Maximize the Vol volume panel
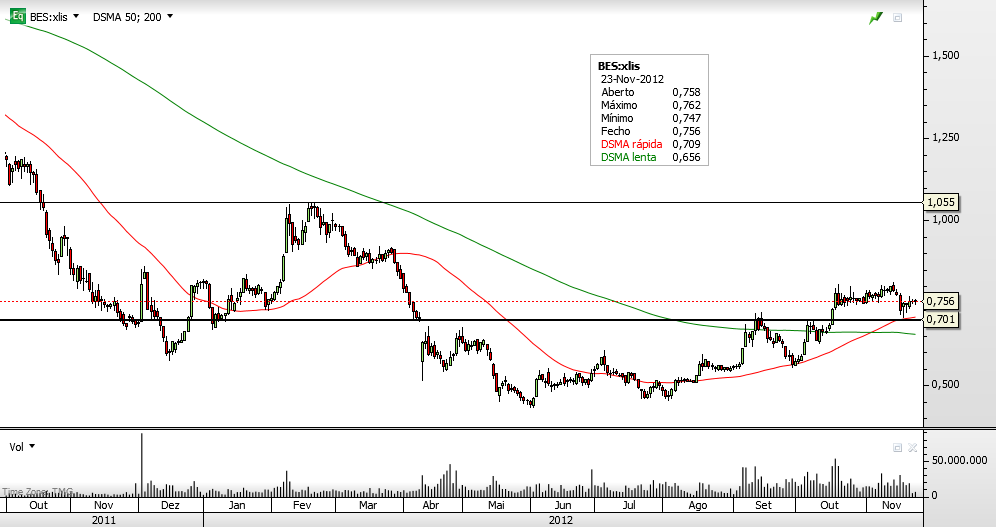 point(898,448)
